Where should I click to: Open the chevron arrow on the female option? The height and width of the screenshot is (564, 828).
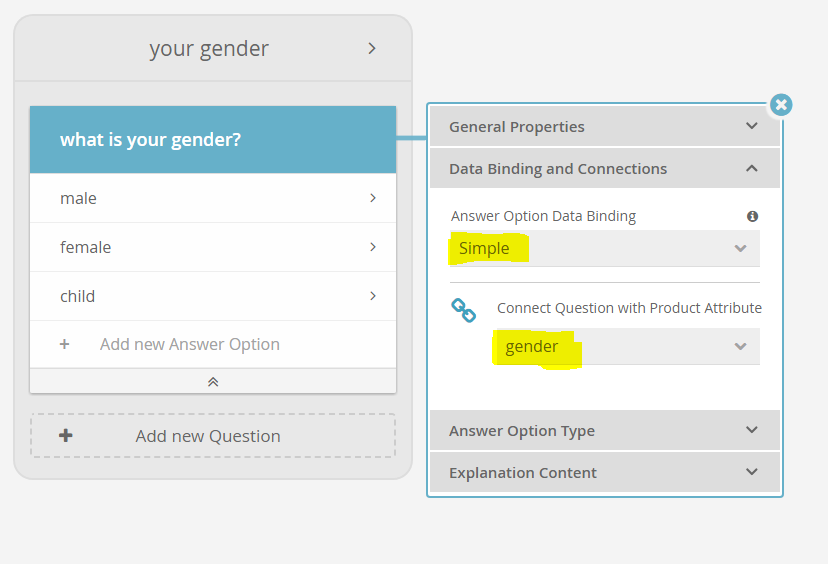click(373, 247)
